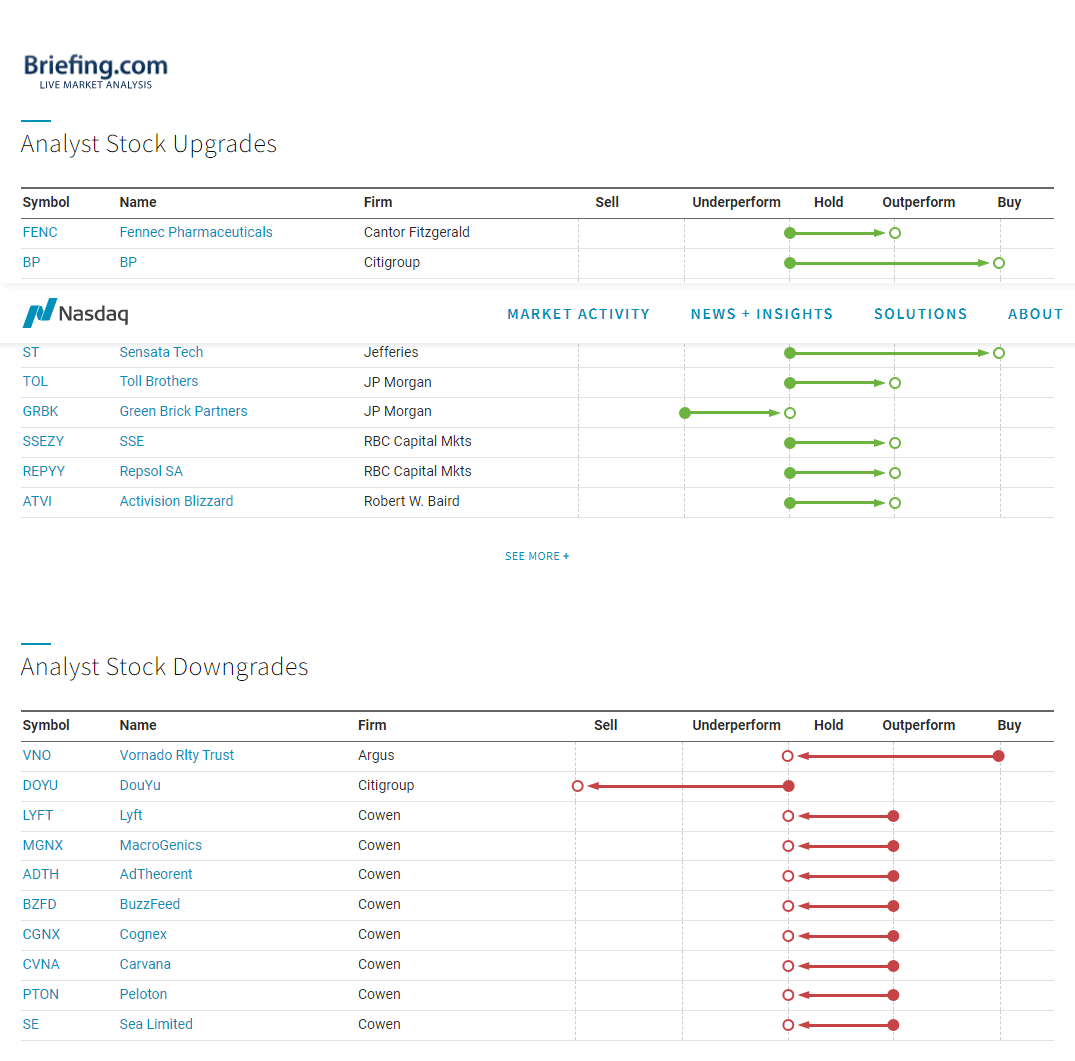Click the Citigroup firm cell for DOYU
This screenshot has height=1061, width=1075.
(386, 785)
